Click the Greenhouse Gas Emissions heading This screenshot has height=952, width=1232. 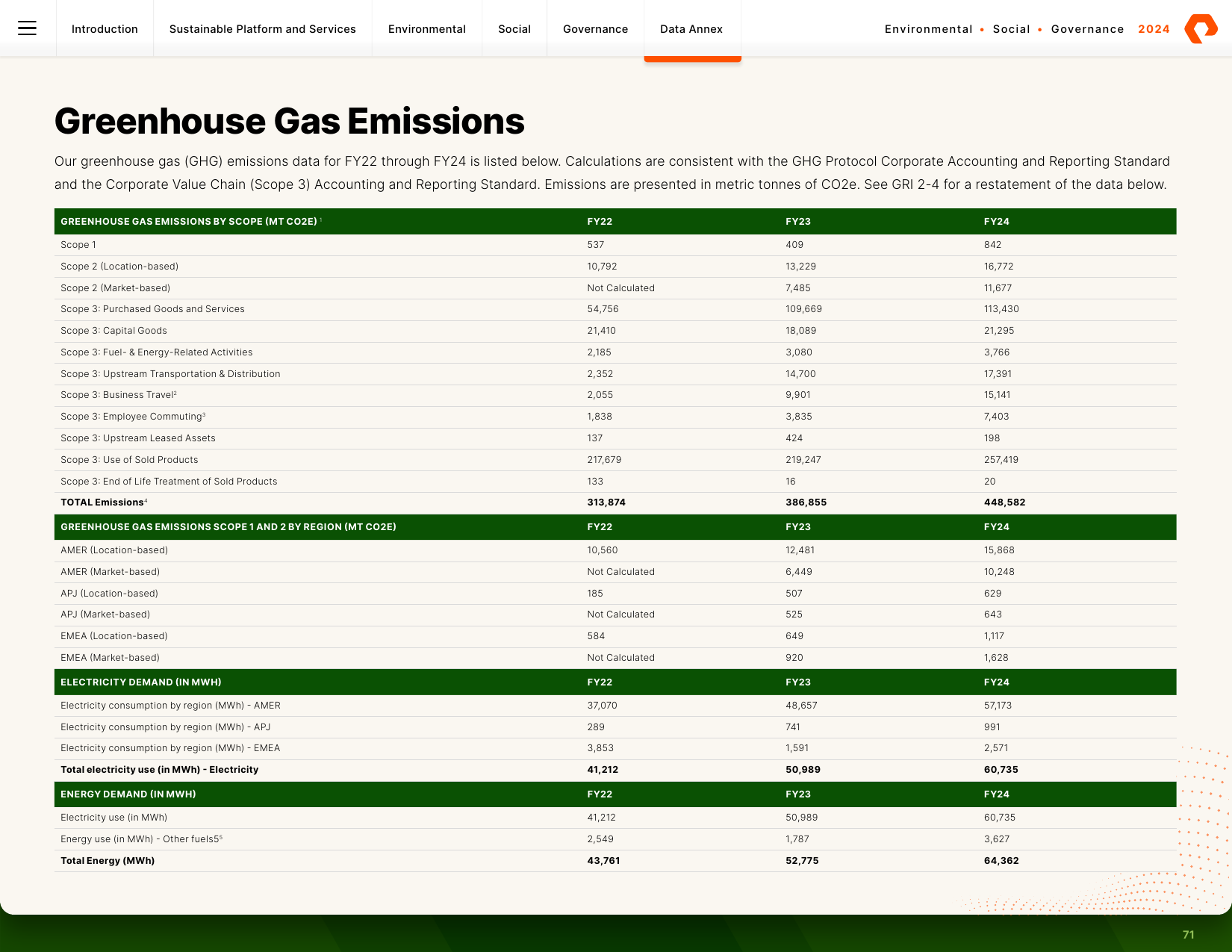point(290,121)
